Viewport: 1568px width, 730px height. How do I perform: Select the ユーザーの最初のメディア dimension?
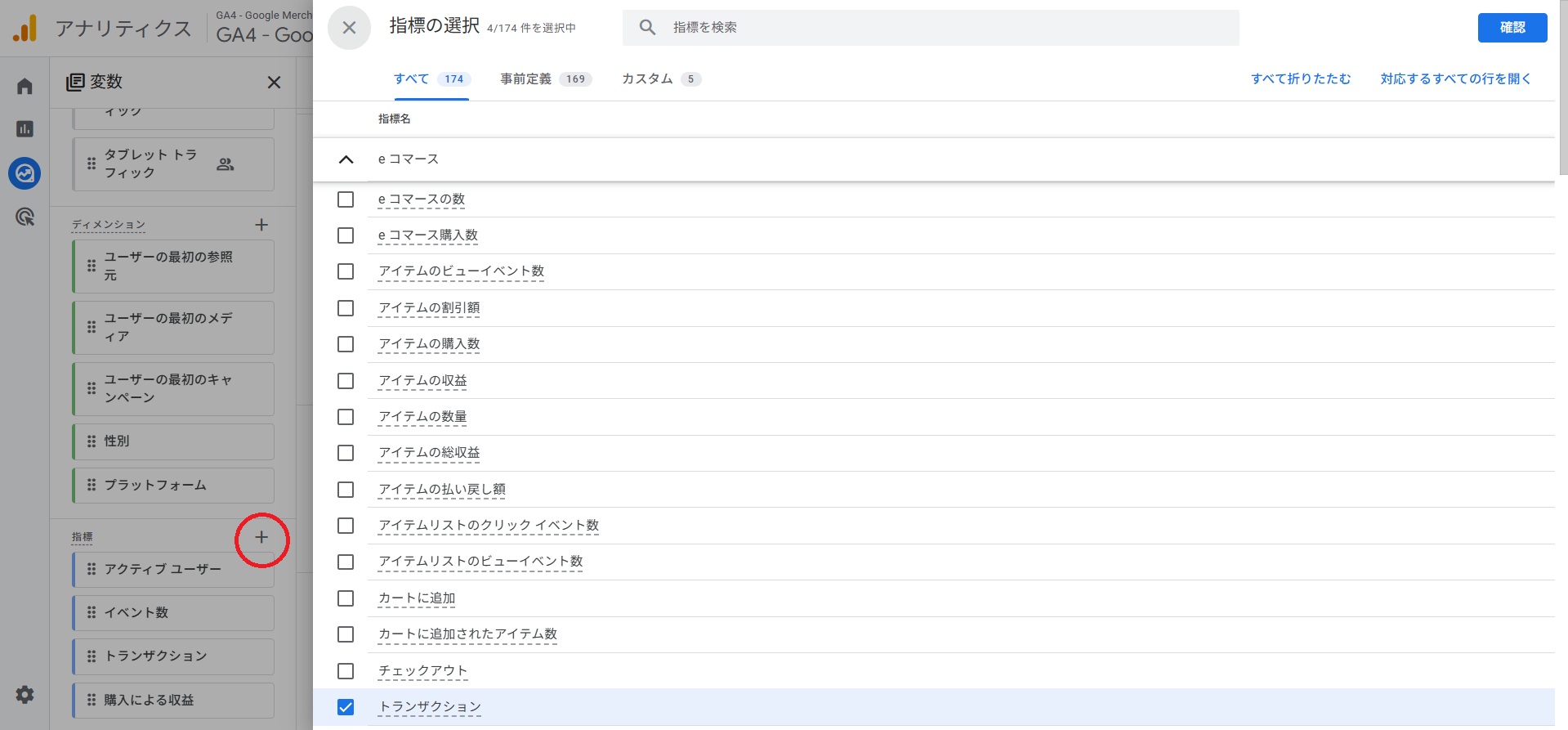point(173,328)
